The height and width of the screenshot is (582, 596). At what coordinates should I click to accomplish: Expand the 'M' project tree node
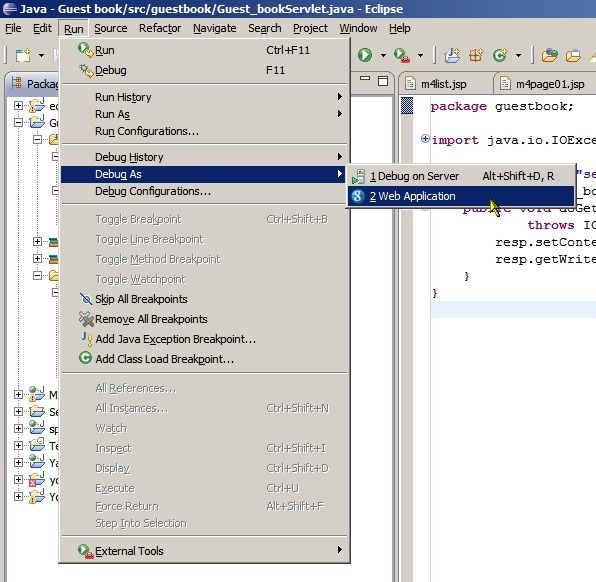[18, 394]
